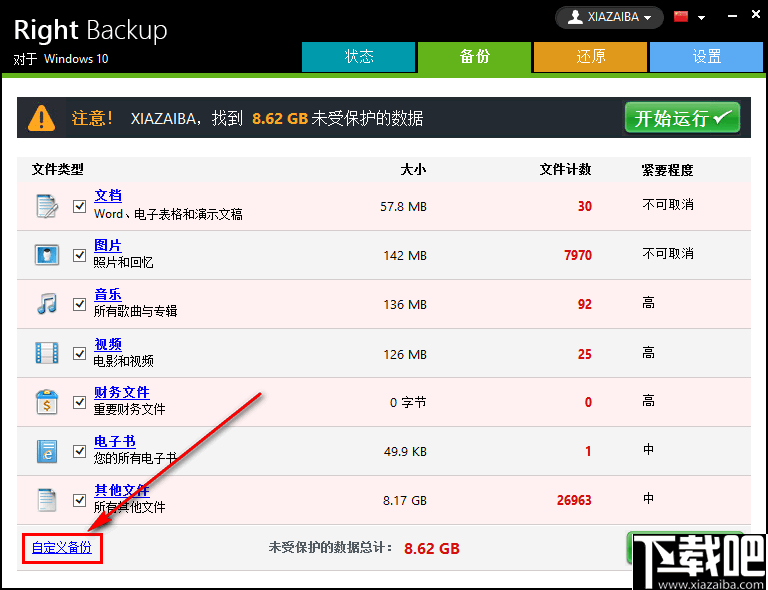The width and height of the screenshot is (768, 590).
Task: Open the XIAZAIBA account dropdown
Action: (x=609, y=18)
